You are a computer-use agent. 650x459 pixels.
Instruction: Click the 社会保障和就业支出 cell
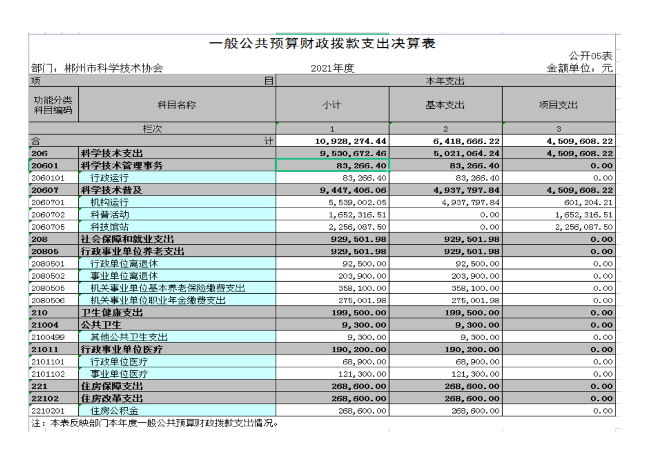pos(177,239)
